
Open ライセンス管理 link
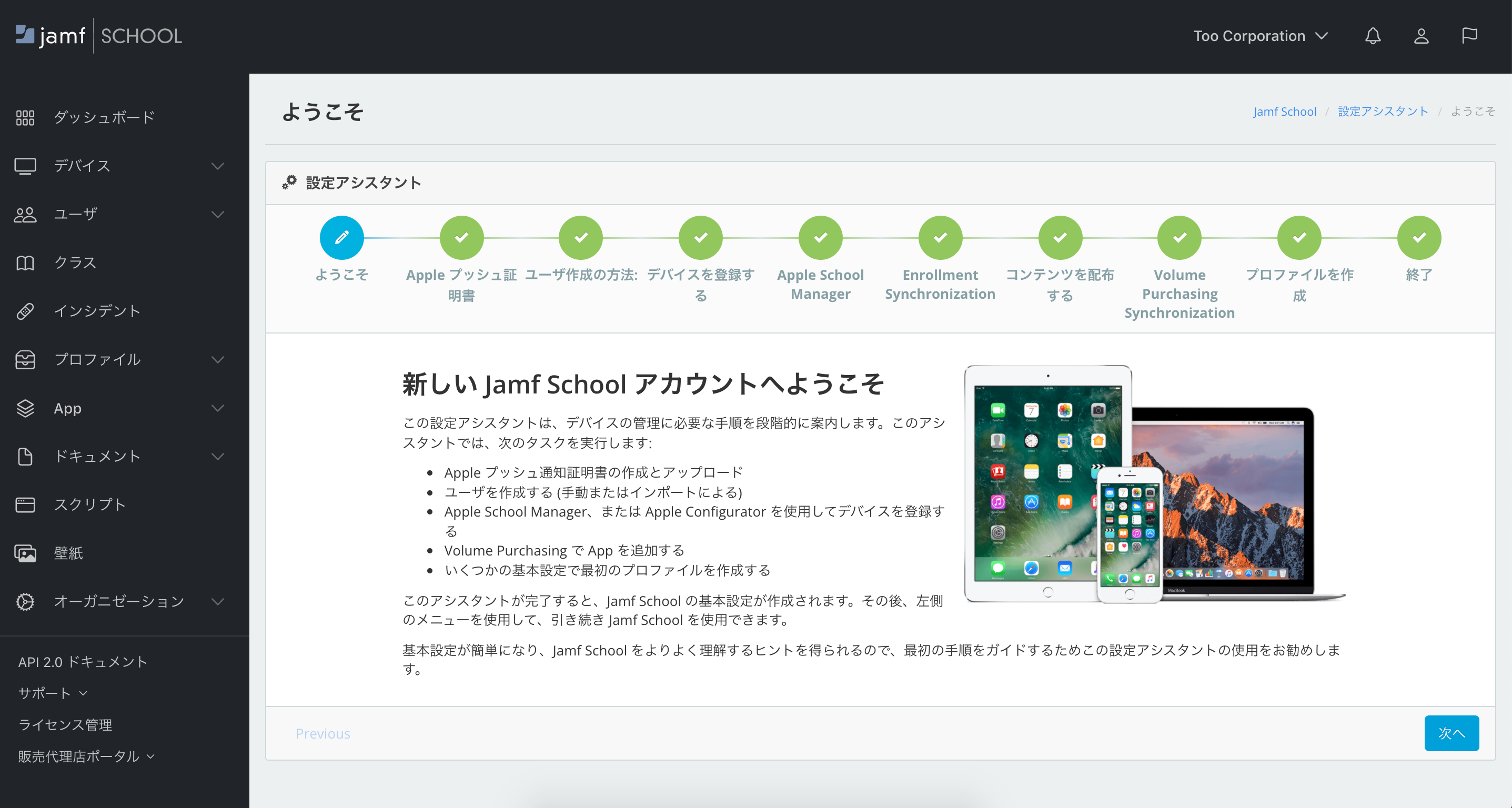(x=65, y=725)
